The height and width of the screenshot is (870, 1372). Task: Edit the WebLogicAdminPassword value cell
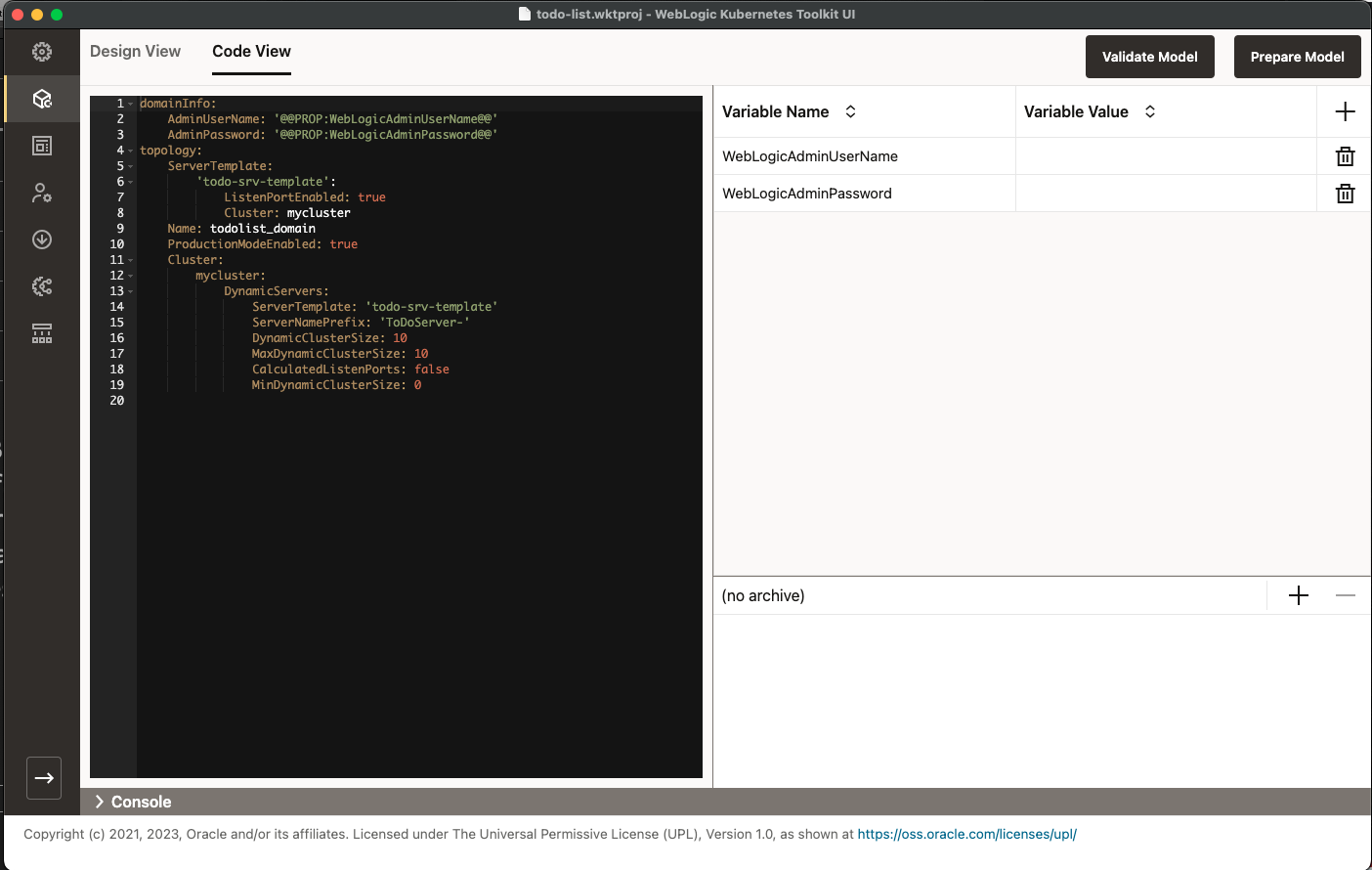click(x=1166, y=194)
